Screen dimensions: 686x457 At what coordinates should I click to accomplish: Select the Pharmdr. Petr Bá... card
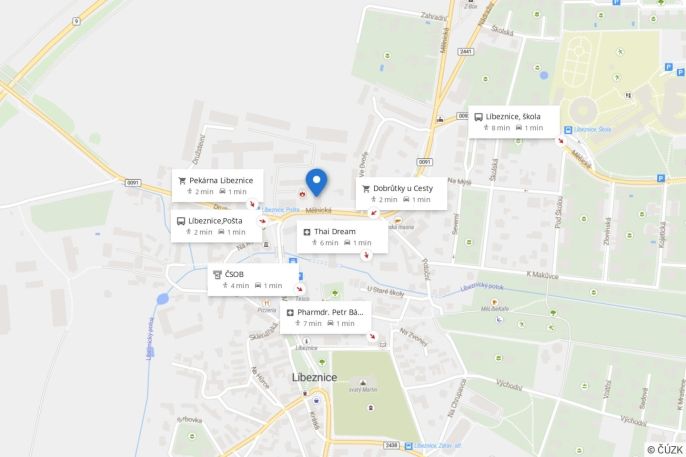326,317
